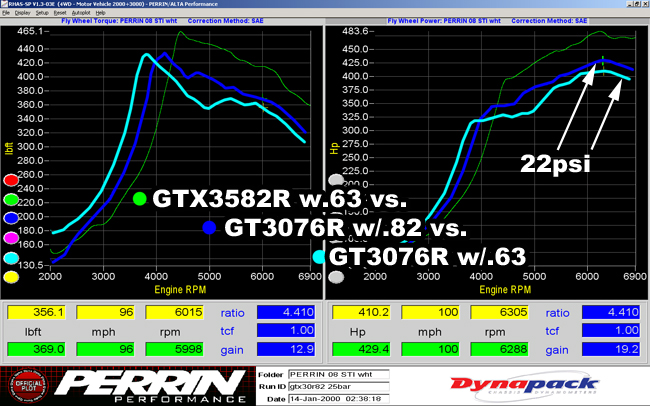The width and height of the screenshot is (650, 406).
Task: Click the Run ID field gtx30r82 25bar
Action: 338,387
